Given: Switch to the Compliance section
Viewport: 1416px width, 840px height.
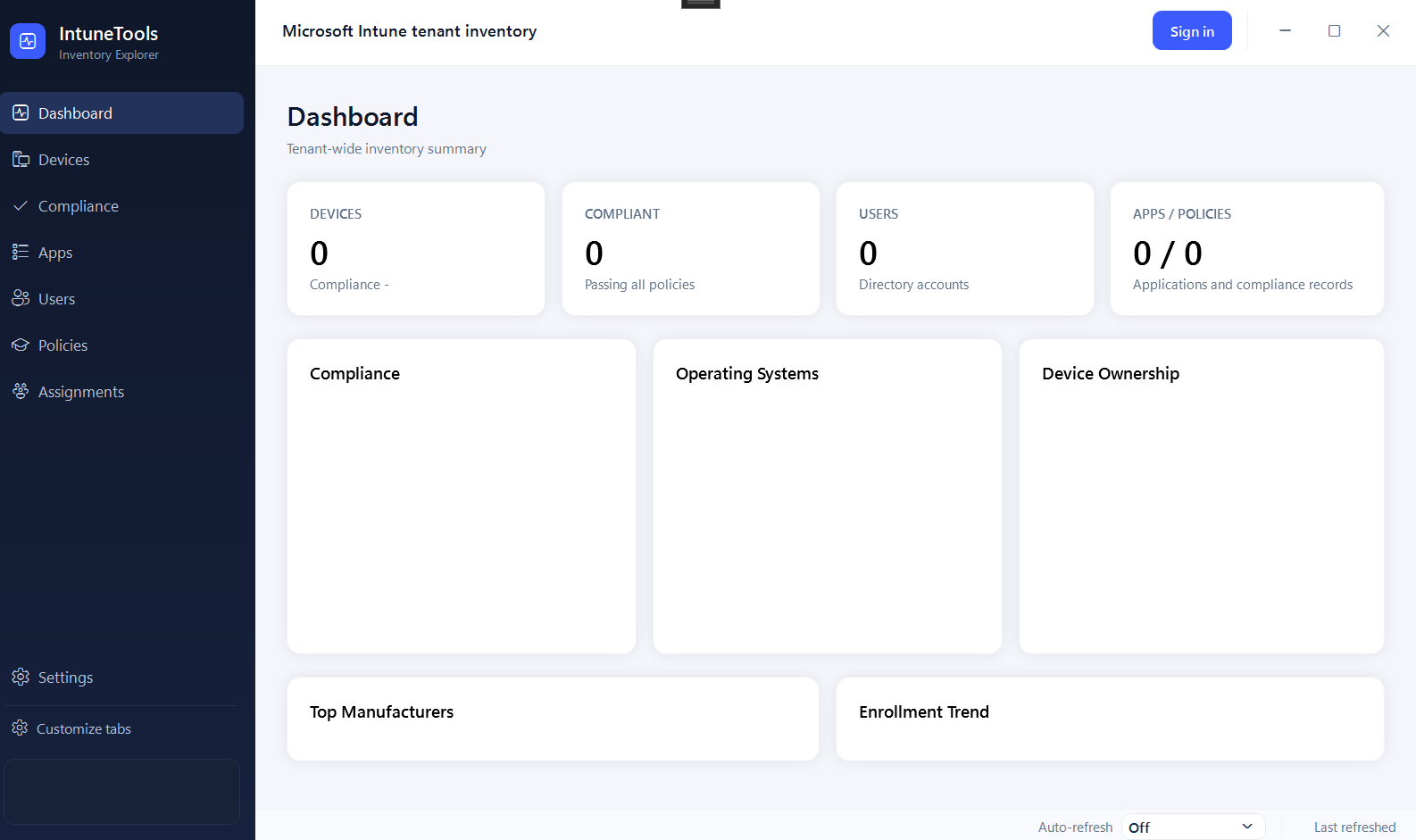Looking at the screenshot, I should pos(121,206).
